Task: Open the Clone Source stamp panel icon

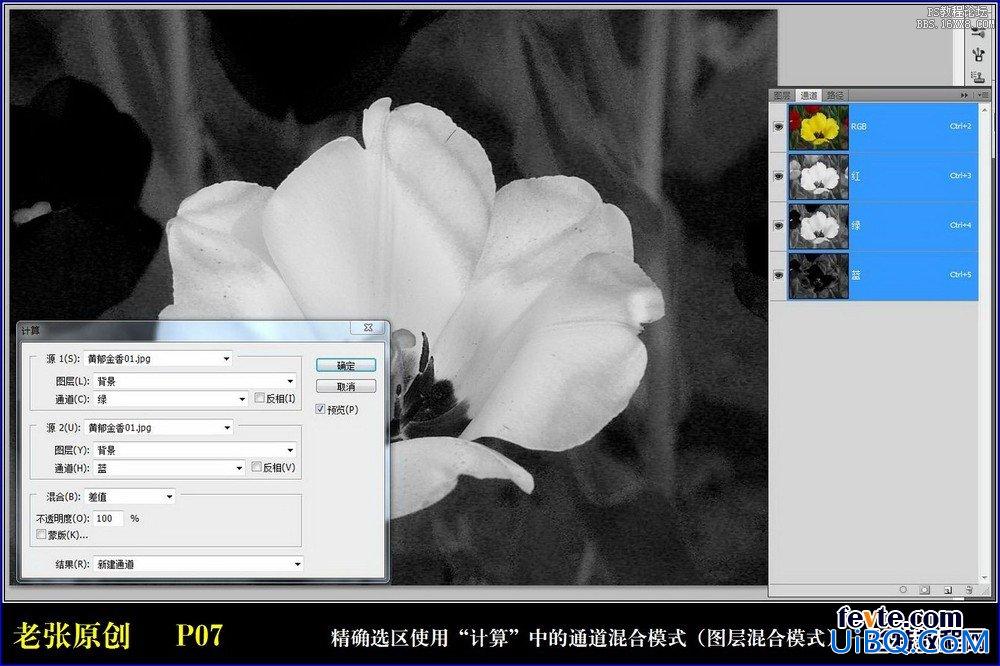Action: point(978,77)
